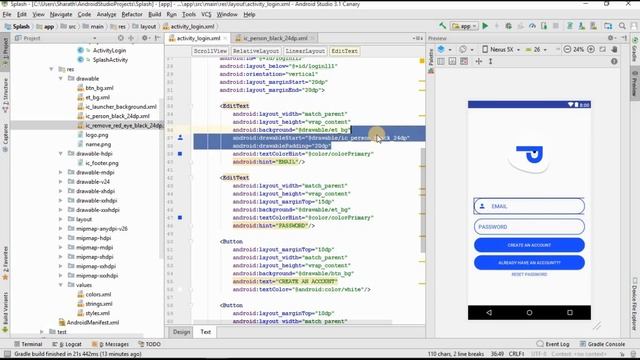
Task: Click the Debug app bug icon
Action: click(x=509, y=26)
